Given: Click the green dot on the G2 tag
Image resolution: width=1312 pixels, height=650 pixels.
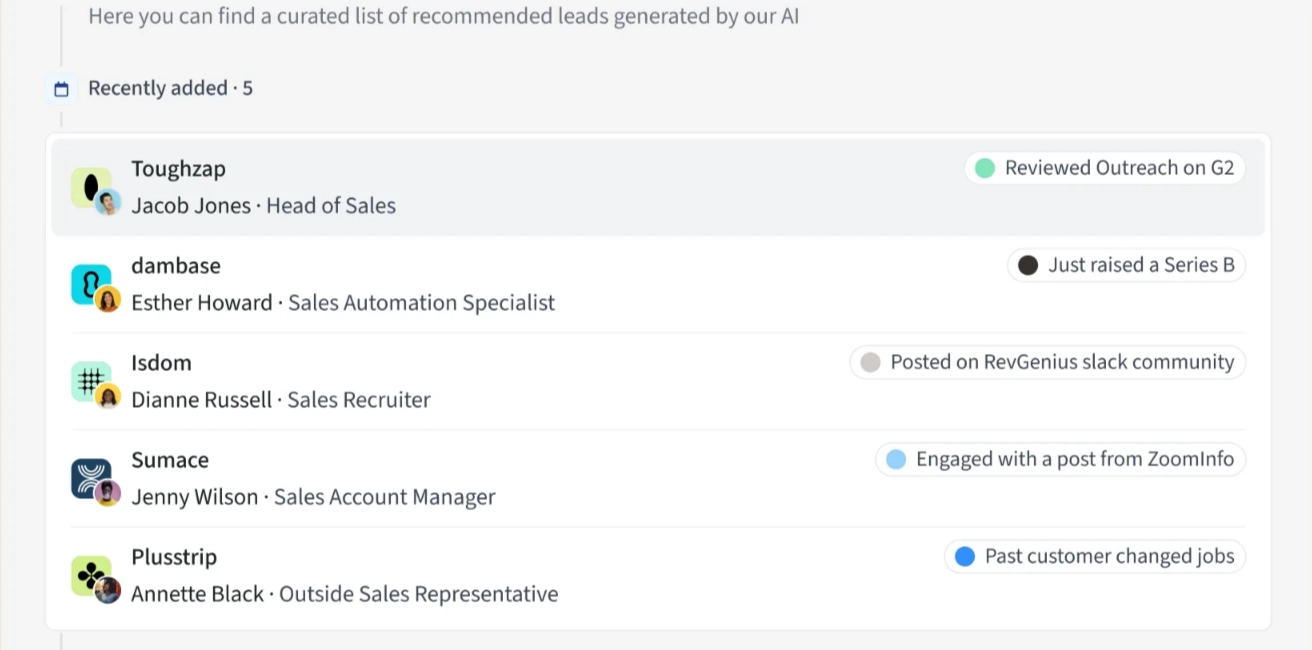Looking at the screenshot, I should tap(984, 168).
